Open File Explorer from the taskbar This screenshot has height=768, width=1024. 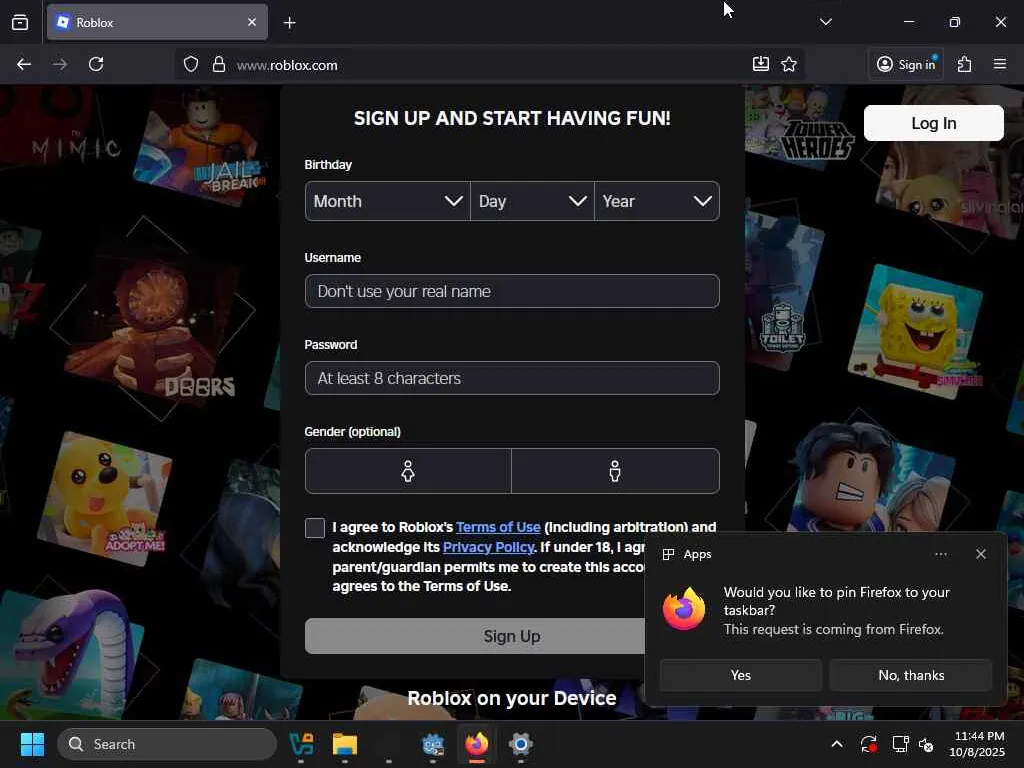345,744
